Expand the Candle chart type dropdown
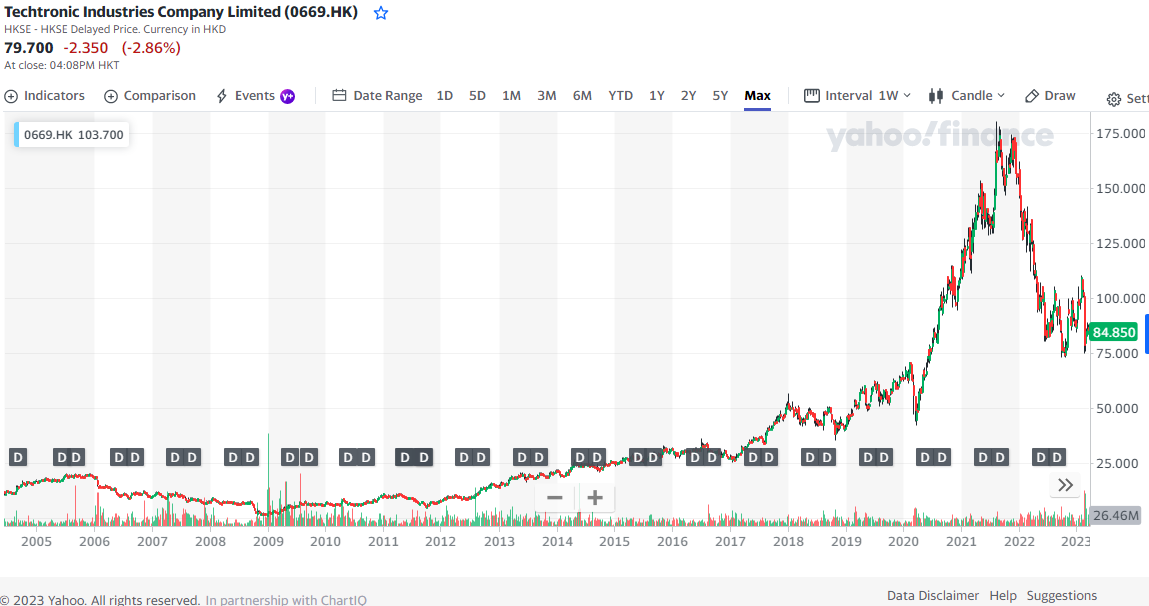The height and width of the screenshot is (606, 1149). [967, 96]
